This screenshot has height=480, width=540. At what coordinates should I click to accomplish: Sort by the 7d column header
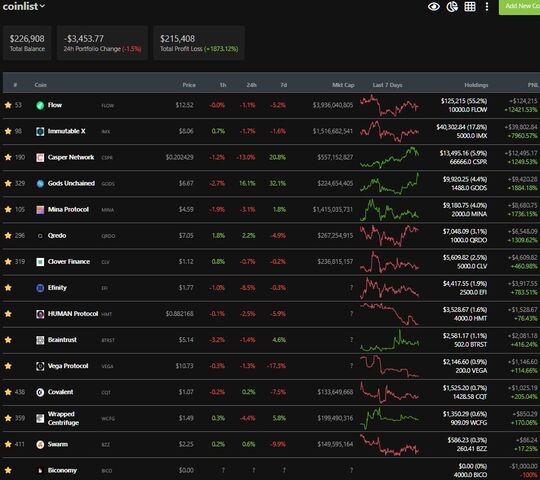(283, 85)
